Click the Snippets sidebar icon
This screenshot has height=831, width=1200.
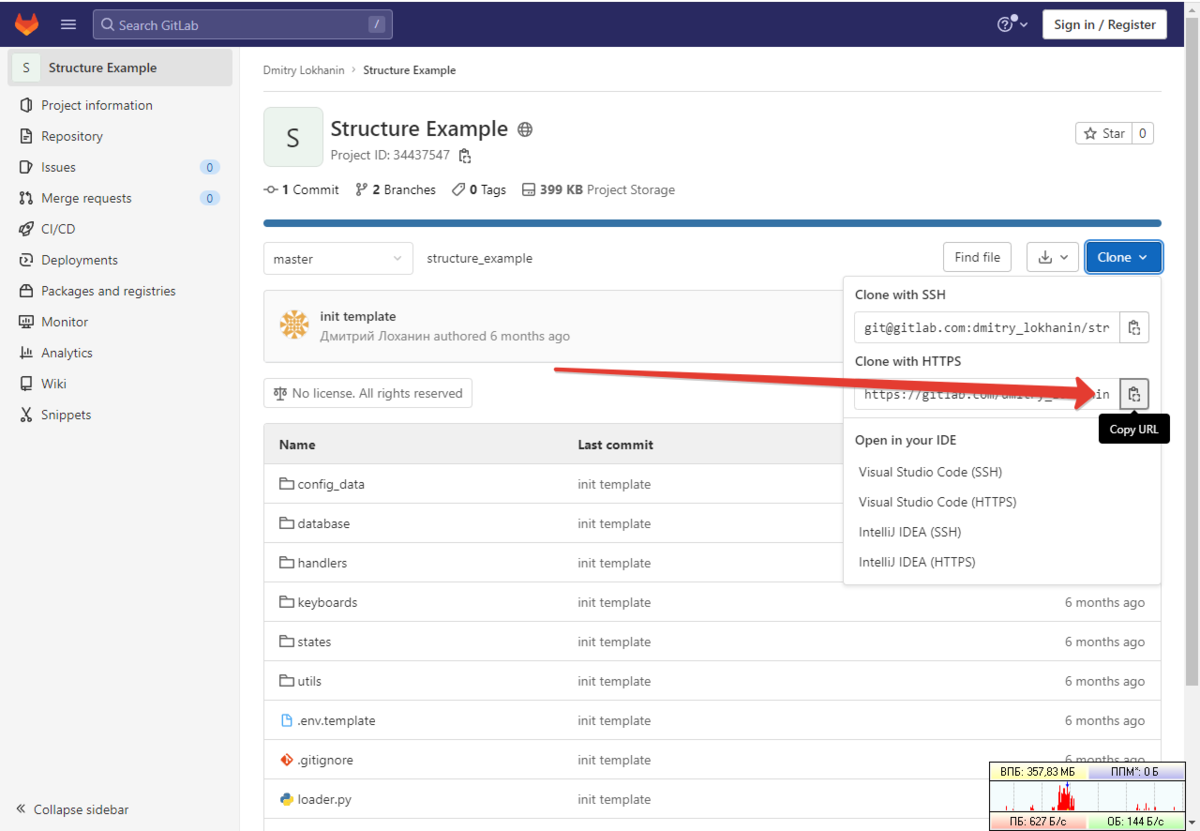(24, 414)
